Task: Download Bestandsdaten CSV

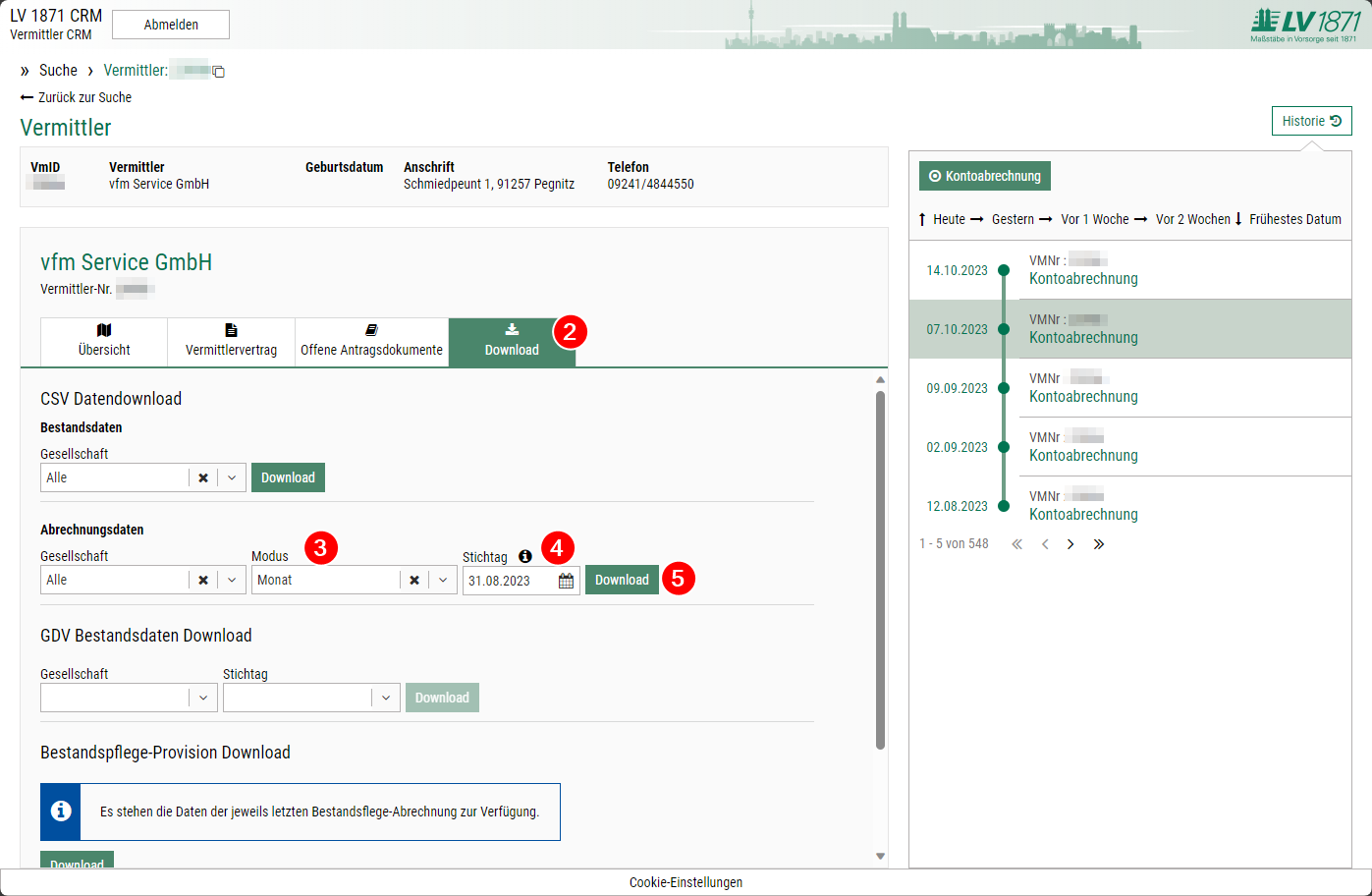Action: 288,477
